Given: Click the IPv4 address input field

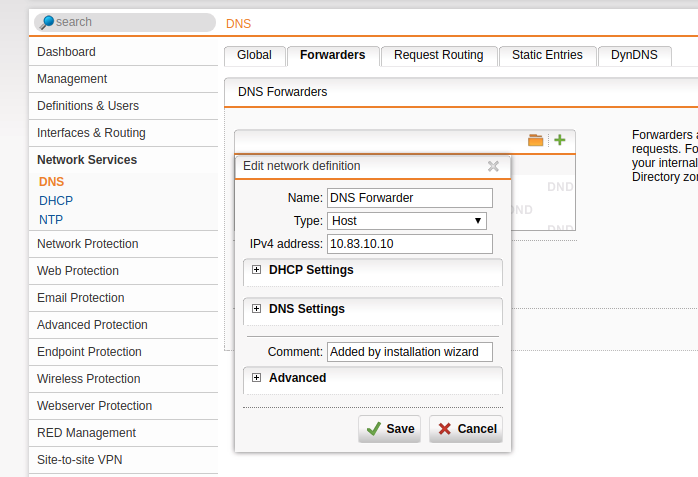Looking at the screenshot, I should pos(410,244).
